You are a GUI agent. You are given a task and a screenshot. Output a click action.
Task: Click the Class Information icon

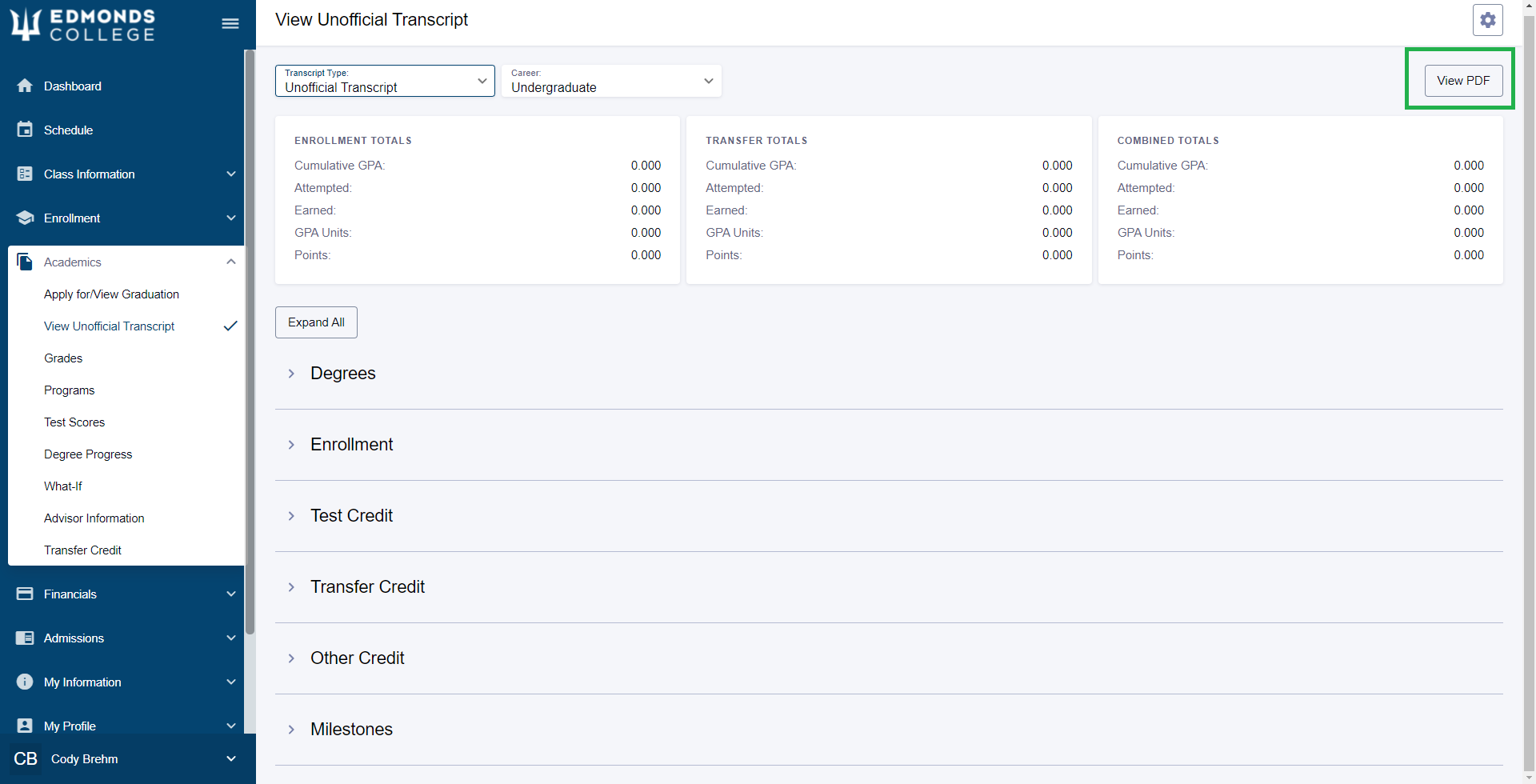click(x=25, y=174)
